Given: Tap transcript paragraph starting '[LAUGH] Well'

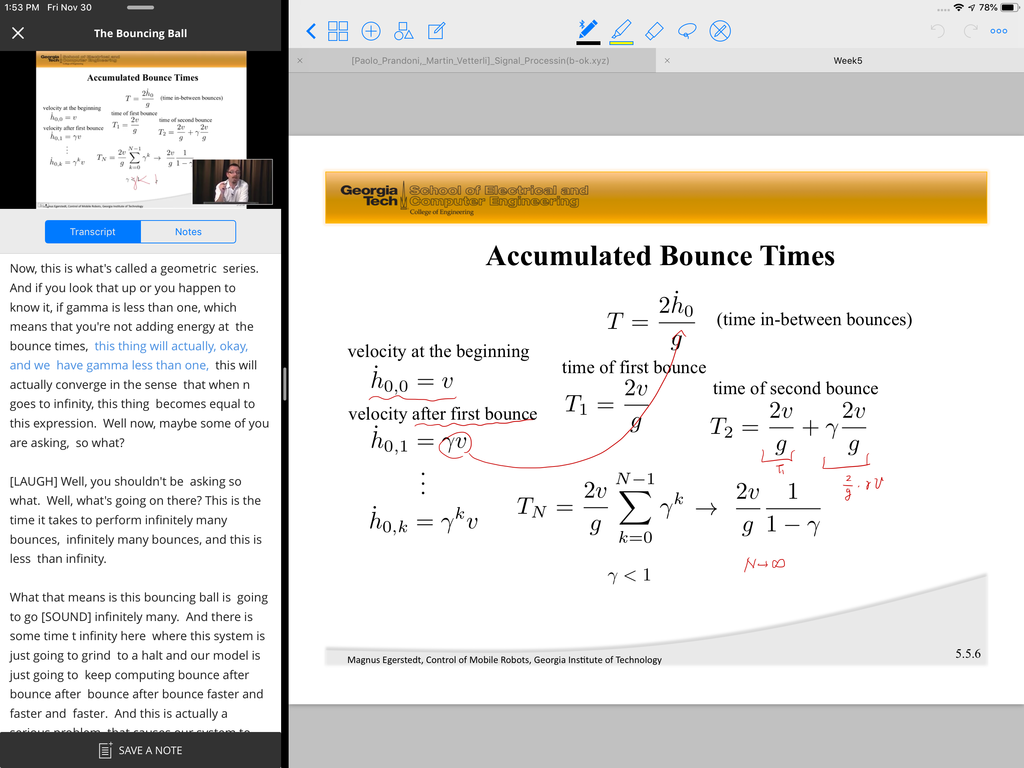Looking at the screenshot, I should [135, 520].
